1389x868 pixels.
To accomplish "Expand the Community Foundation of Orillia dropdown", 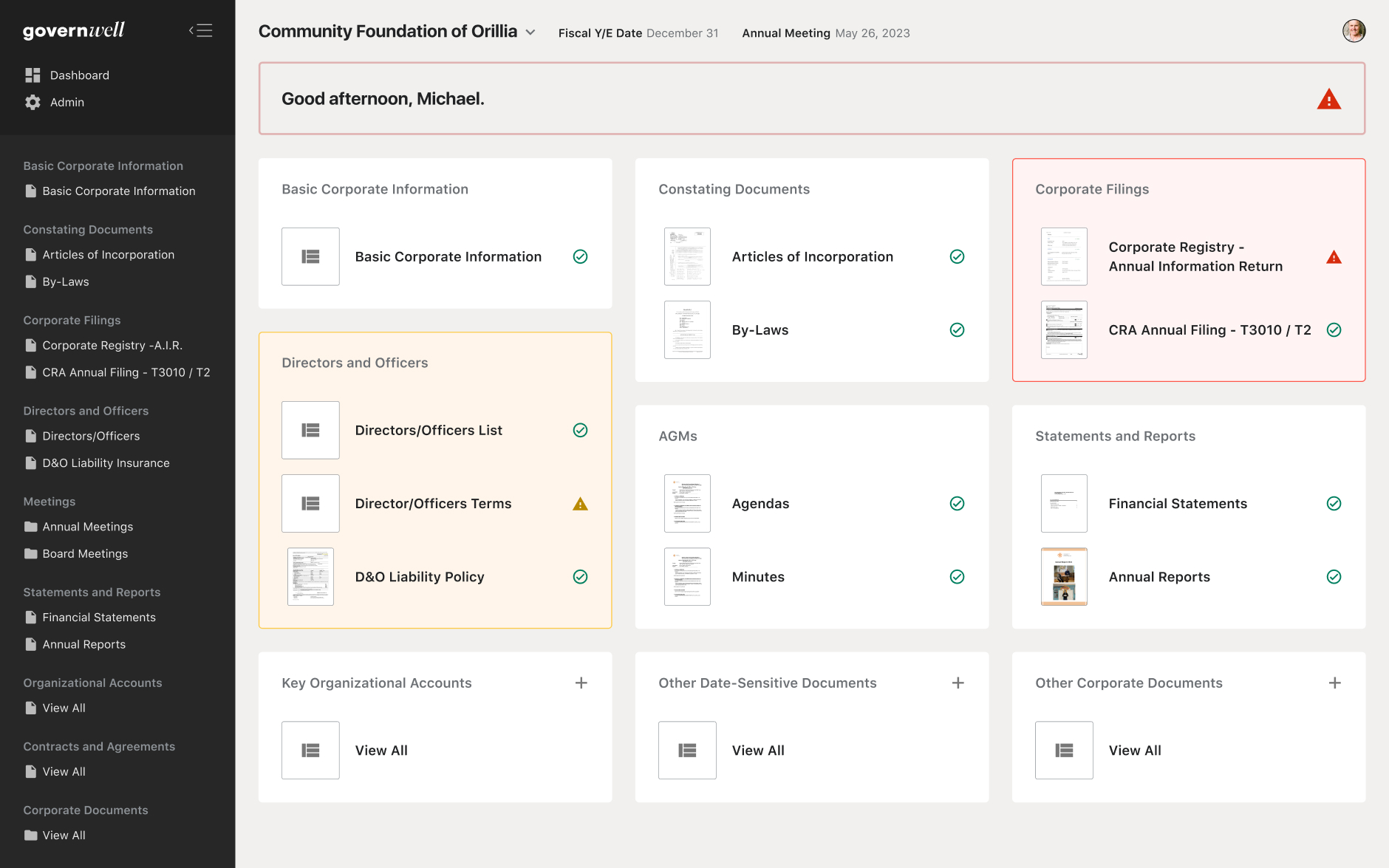I will coord(530,33).
